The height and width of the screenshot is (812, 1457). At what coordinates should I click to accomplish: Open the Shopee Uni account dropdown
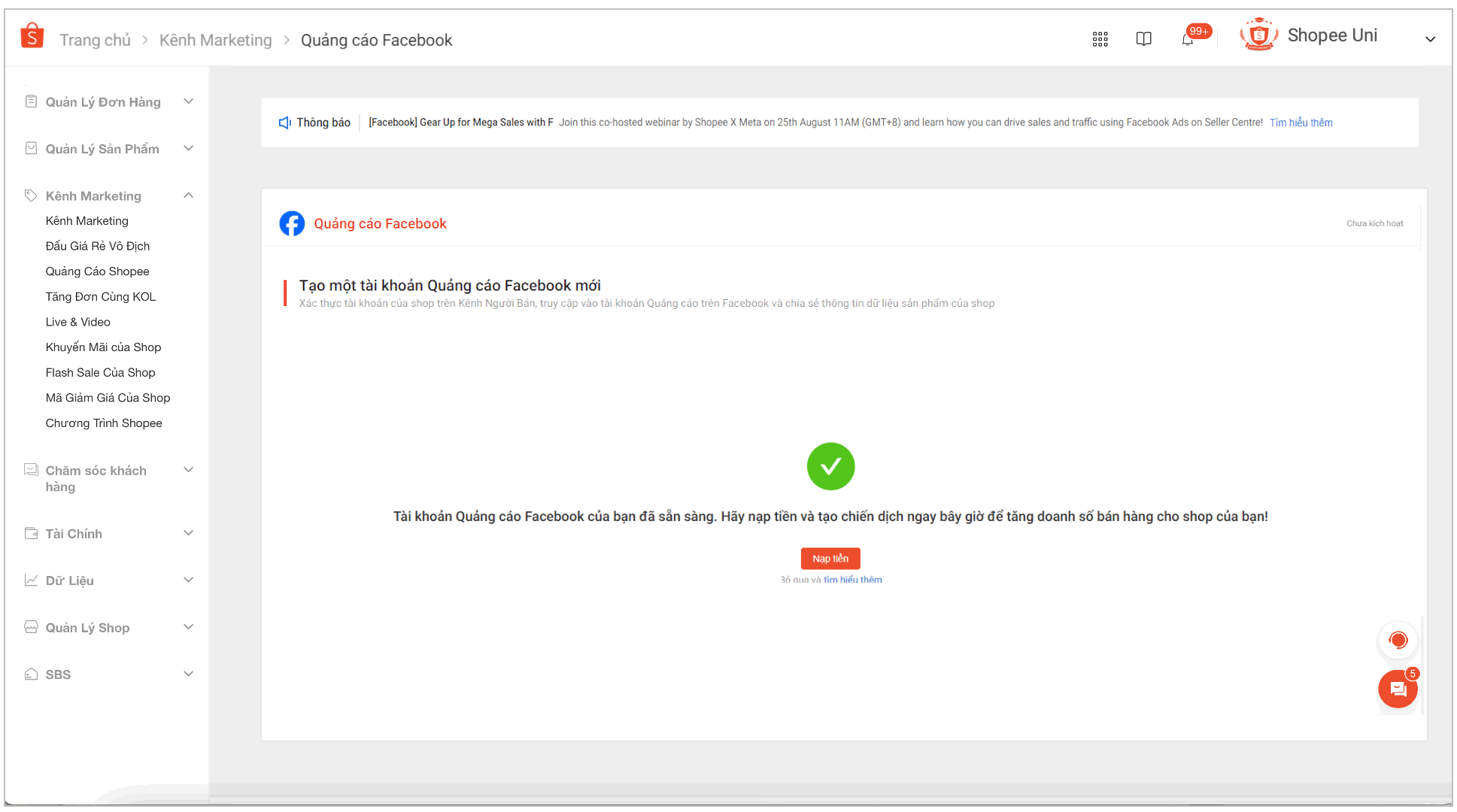click(x=1430, y=39)
